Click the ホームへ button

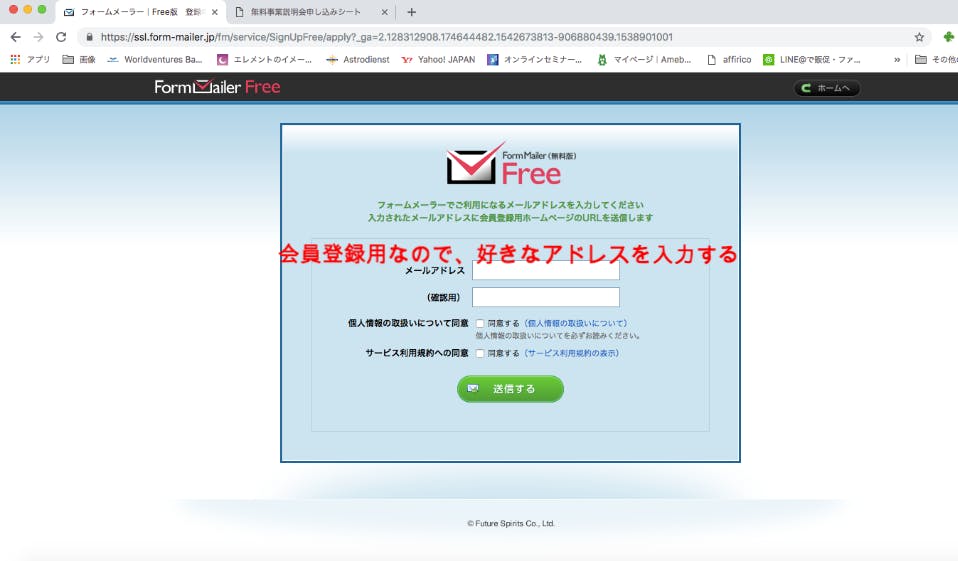[827, 88]
